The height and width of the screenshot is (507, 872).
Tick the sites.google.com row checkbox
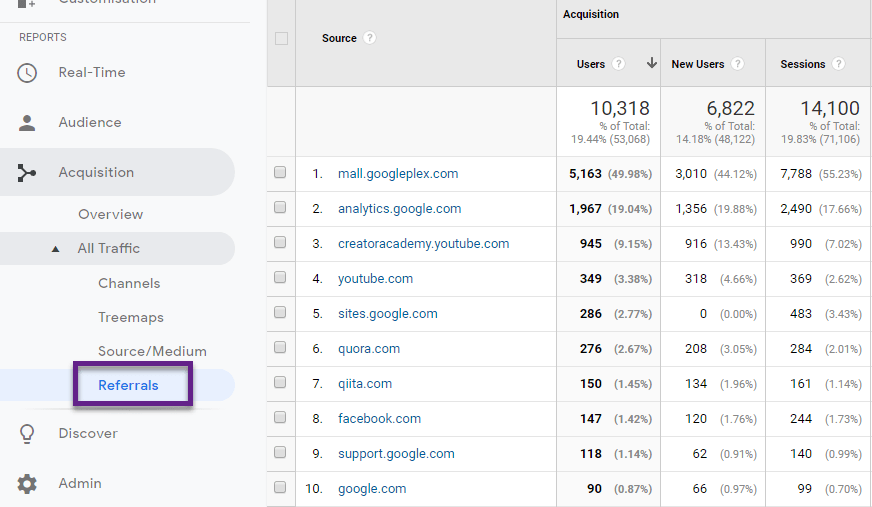point(280,312)
